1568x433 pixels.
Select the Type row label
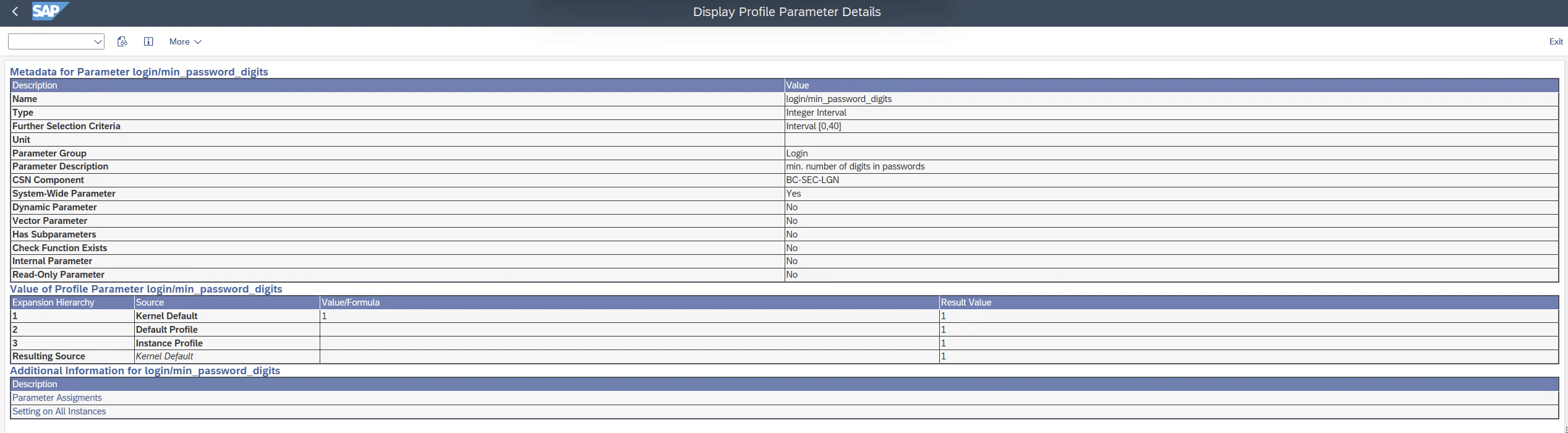coord(23,113)
